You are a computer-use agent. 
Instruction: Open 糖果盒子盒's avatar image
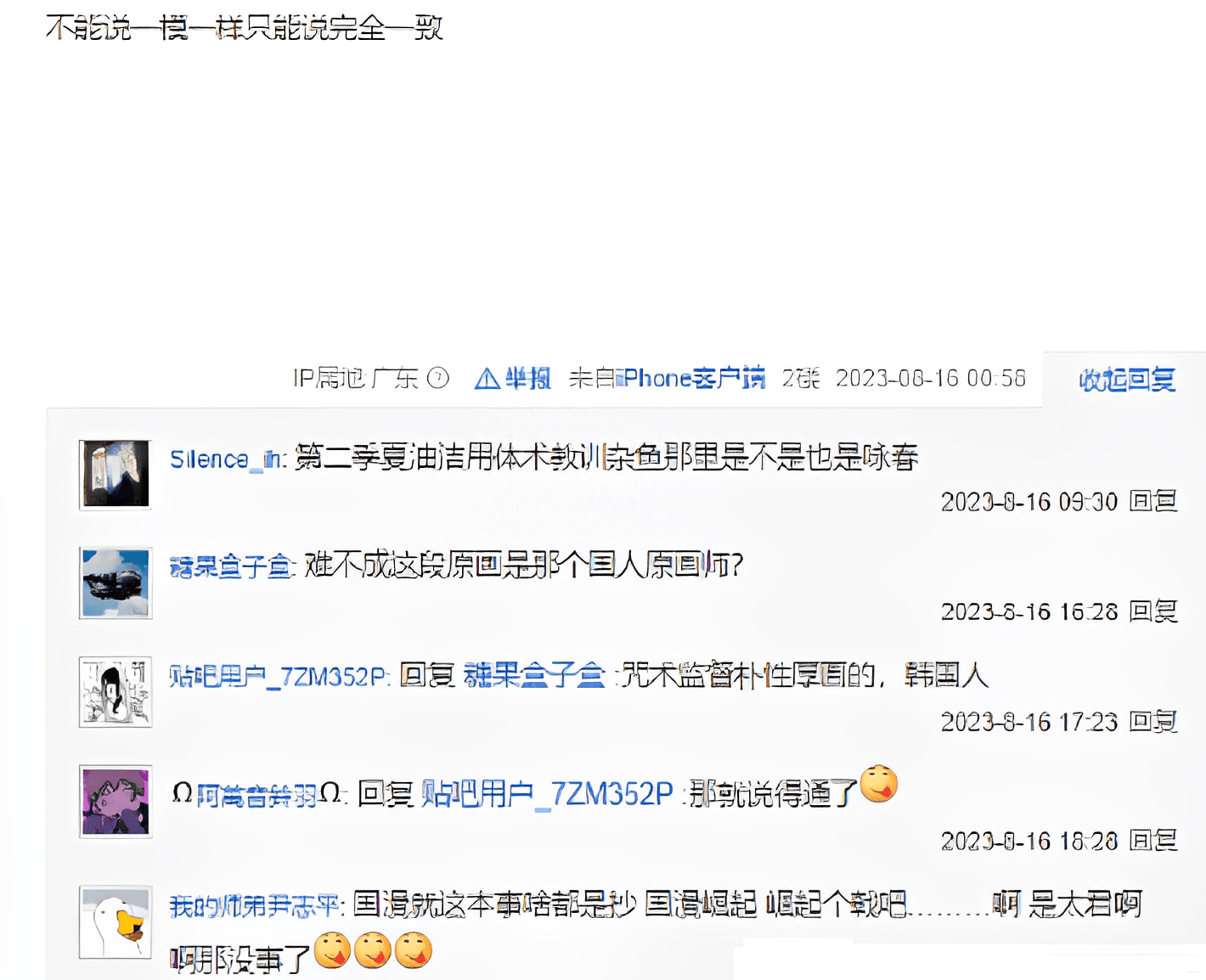(x=116, y=583)
